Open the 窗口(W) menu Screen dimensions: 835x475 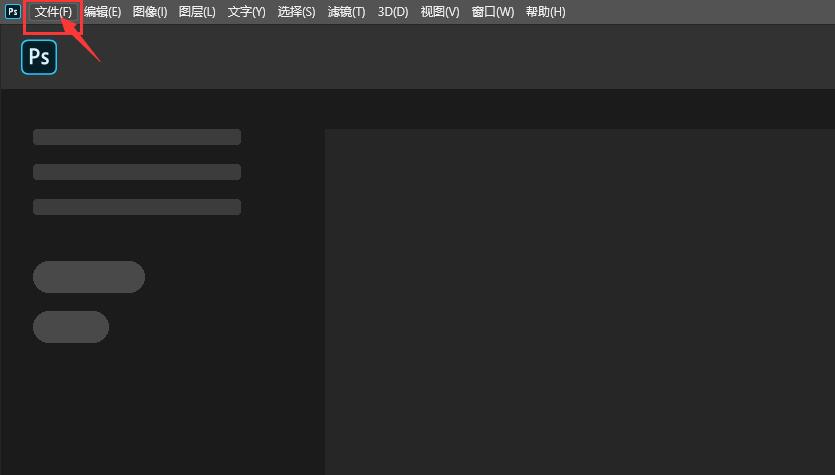coord(493,12)
